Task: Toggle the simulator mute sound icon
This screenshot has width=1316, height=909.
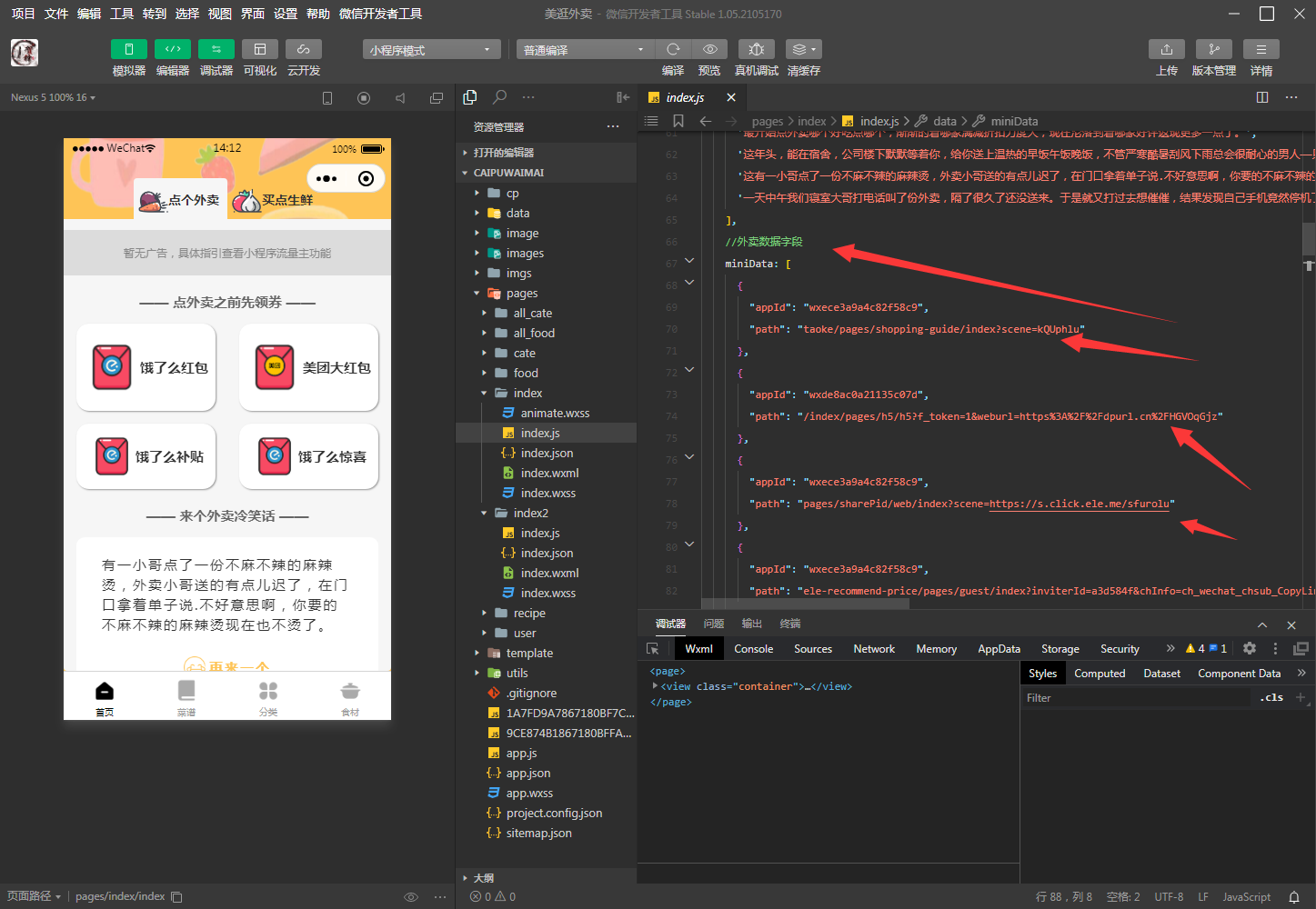Action: (400, 97)
